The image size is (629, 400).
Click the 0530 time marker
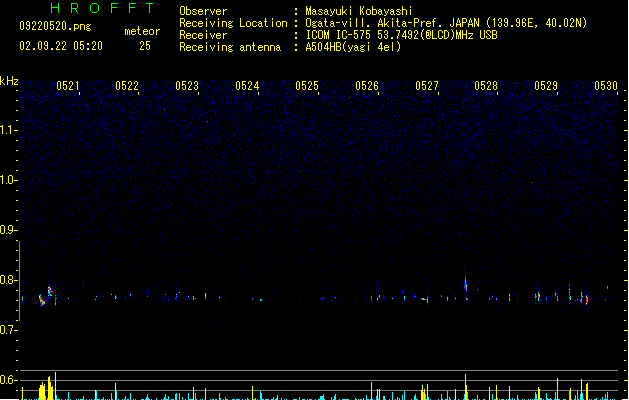(606, 86)
